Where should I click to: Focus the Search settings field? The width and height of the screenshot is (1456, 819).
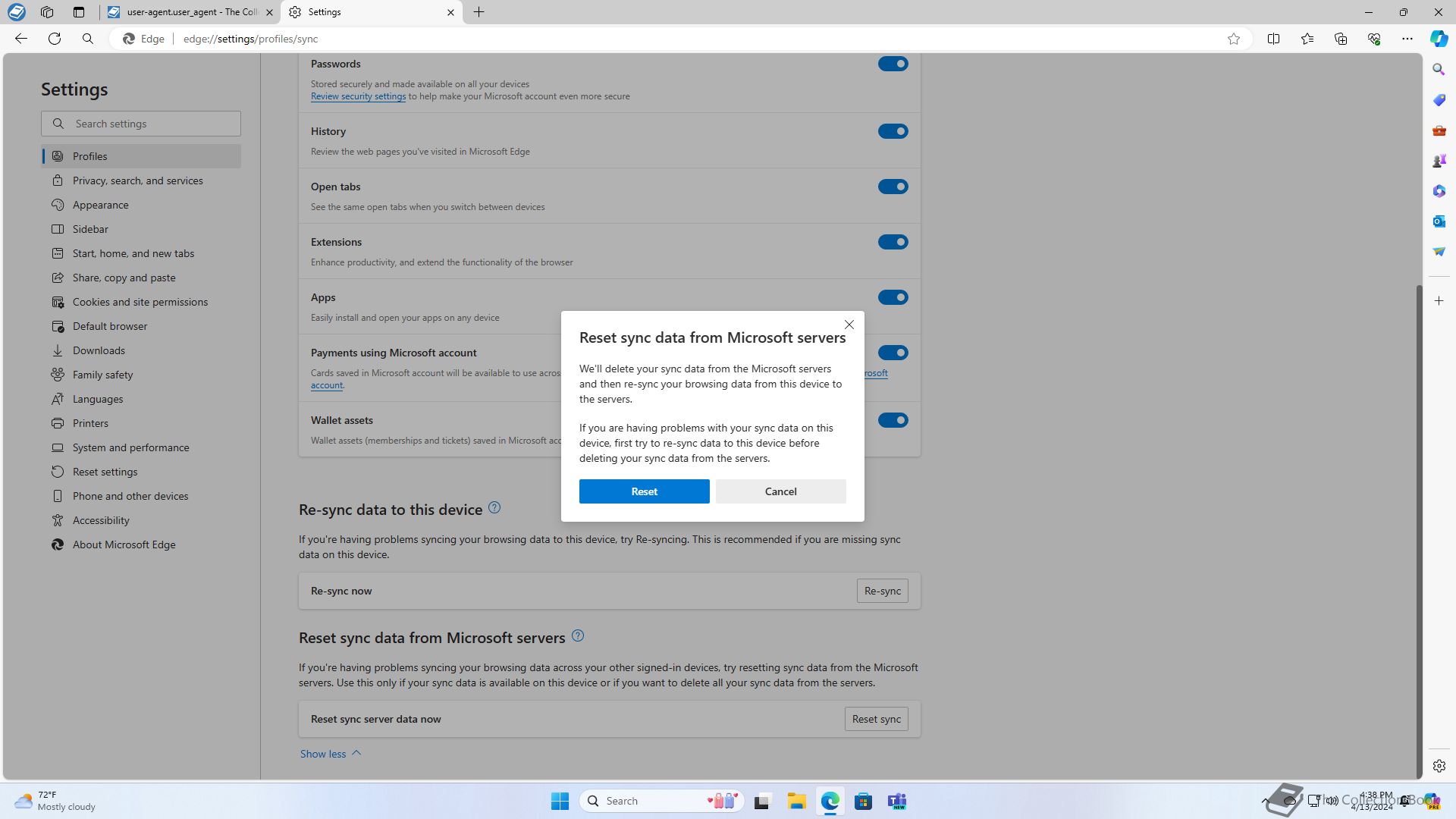[141, 124]
